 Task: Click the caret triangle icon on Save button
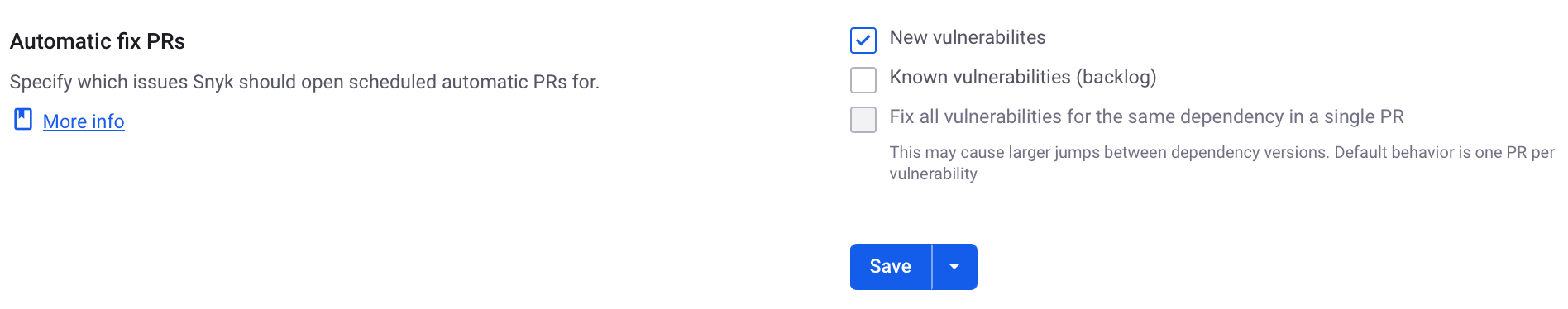click(954, 267)
